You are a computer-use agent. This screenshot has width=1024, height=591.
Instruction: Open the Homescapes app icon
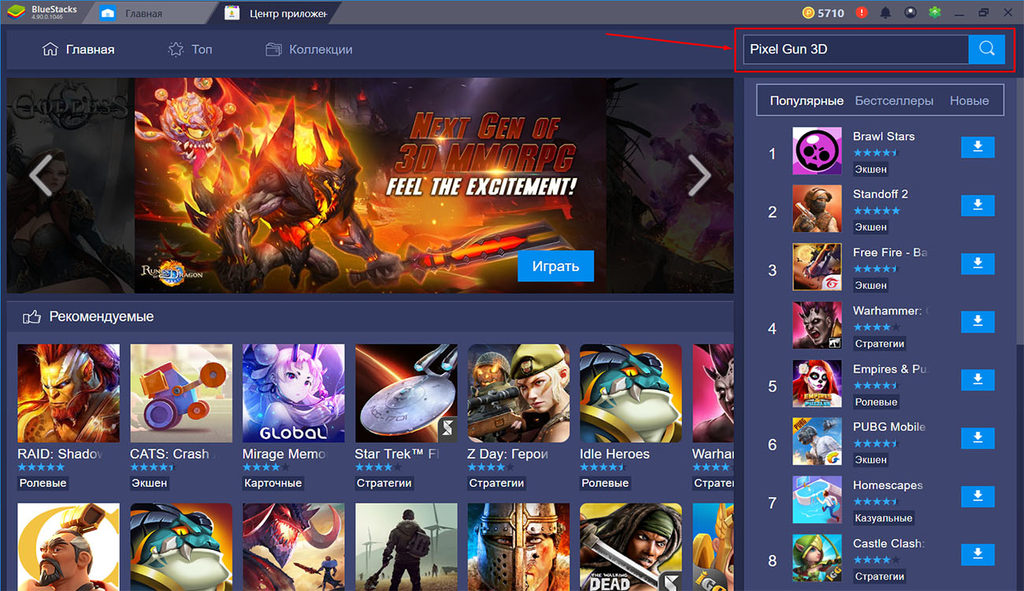pos(817,500)
